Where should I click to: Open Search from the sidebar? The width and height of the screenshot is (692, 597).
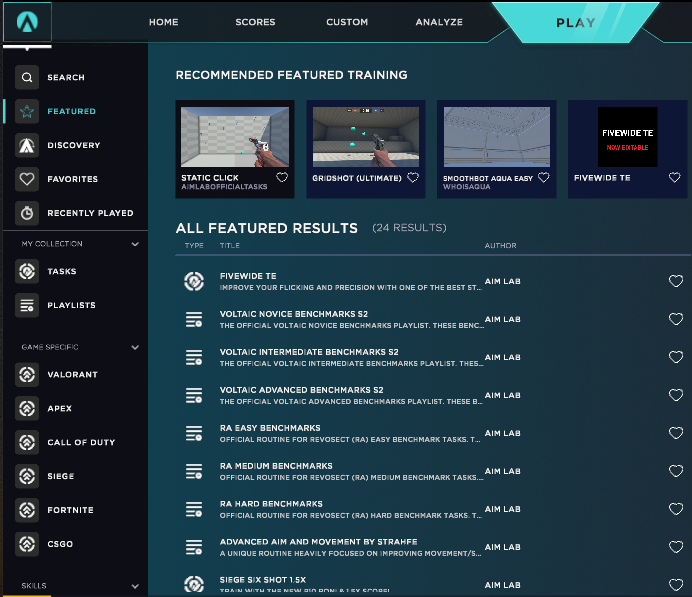[x=28, y=77]
